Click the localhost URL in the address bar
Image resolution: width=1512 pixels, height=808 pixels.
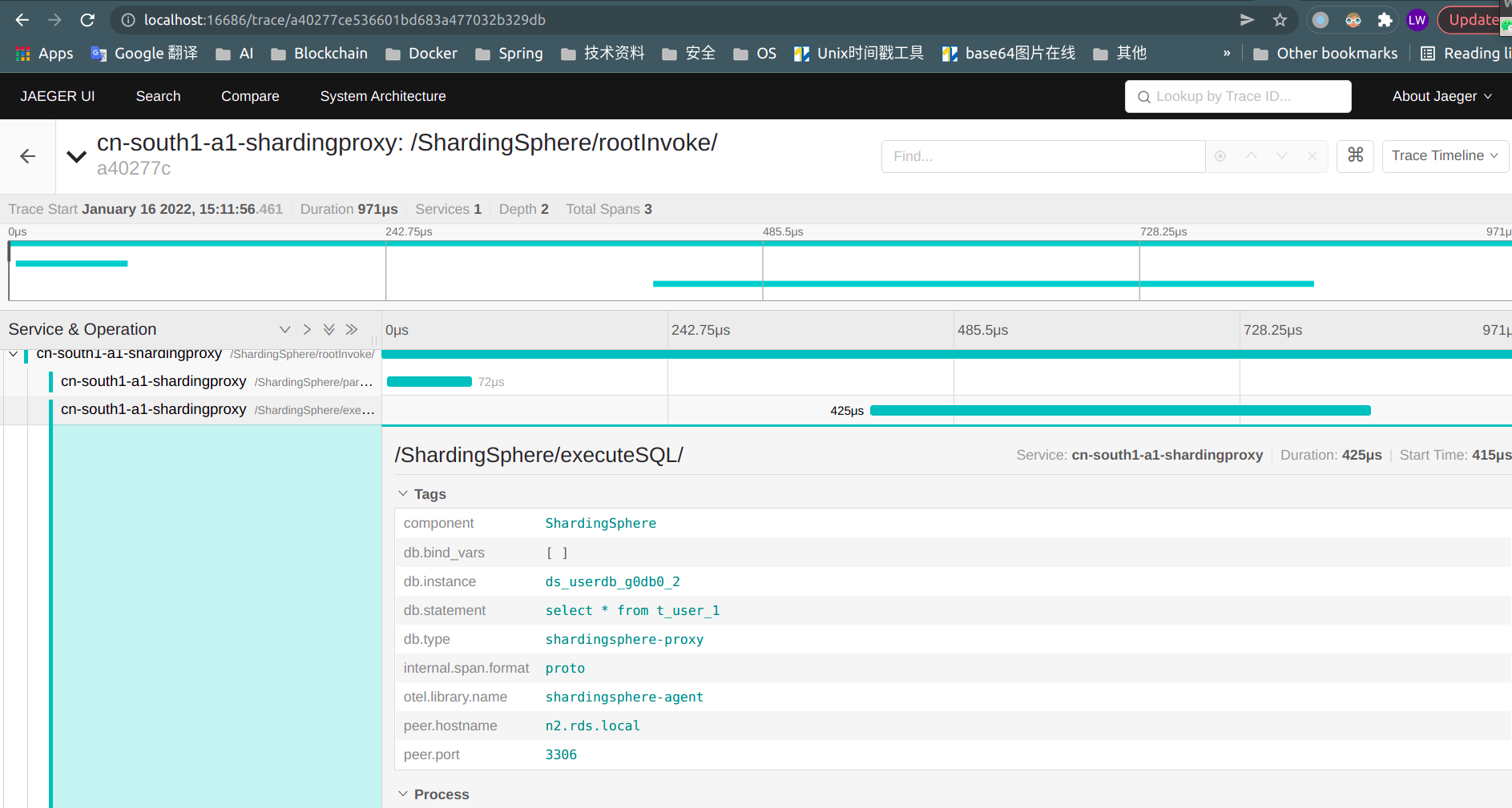pyautogui.click(x=345, y=20)
